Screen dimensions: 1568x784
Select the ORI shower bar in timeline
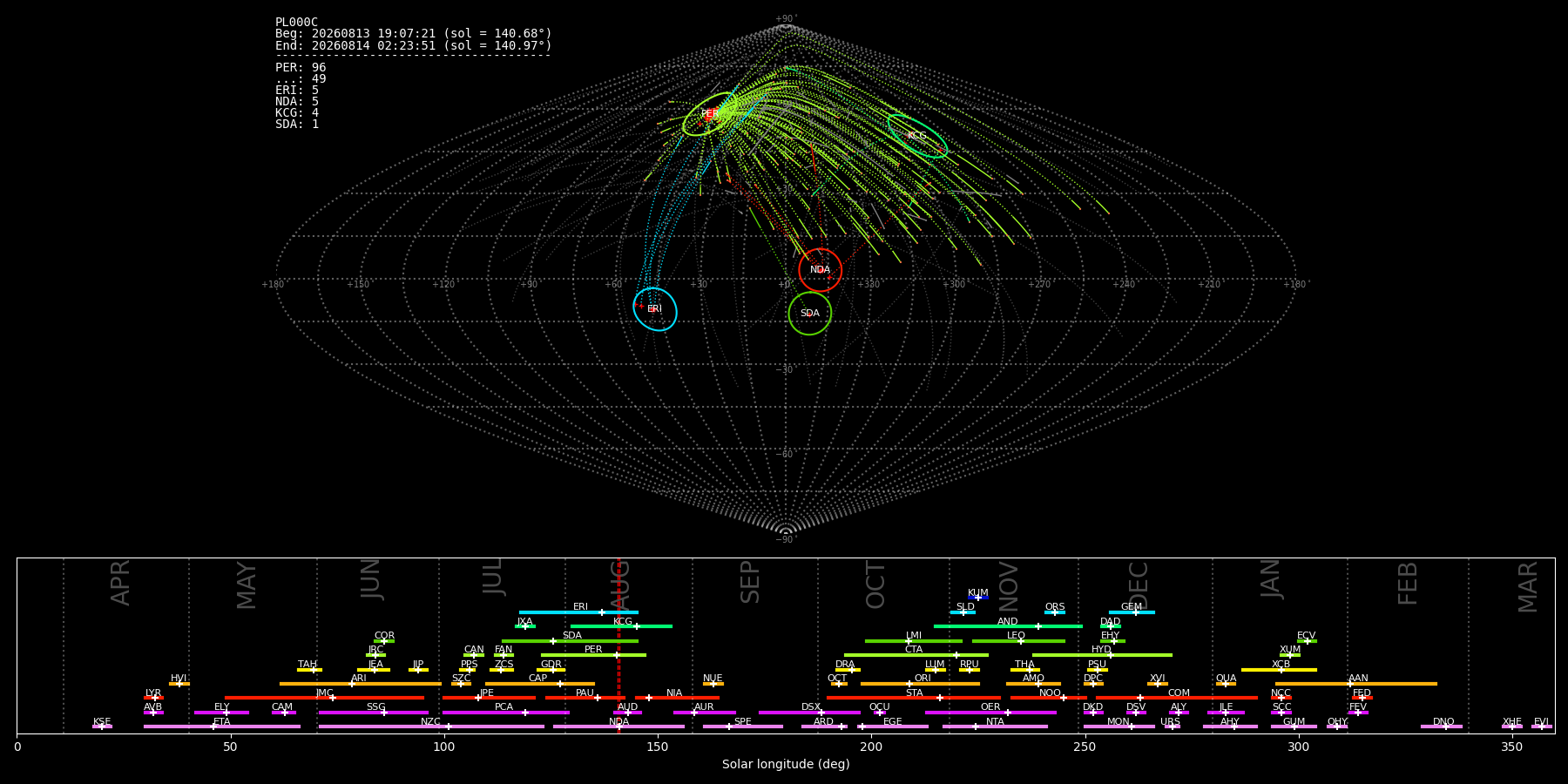[x=920, y=684]
